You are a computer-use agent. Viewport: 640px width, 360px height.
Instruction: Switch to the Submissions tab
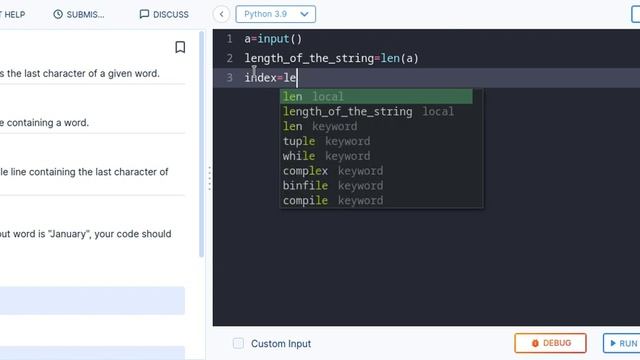79,14
